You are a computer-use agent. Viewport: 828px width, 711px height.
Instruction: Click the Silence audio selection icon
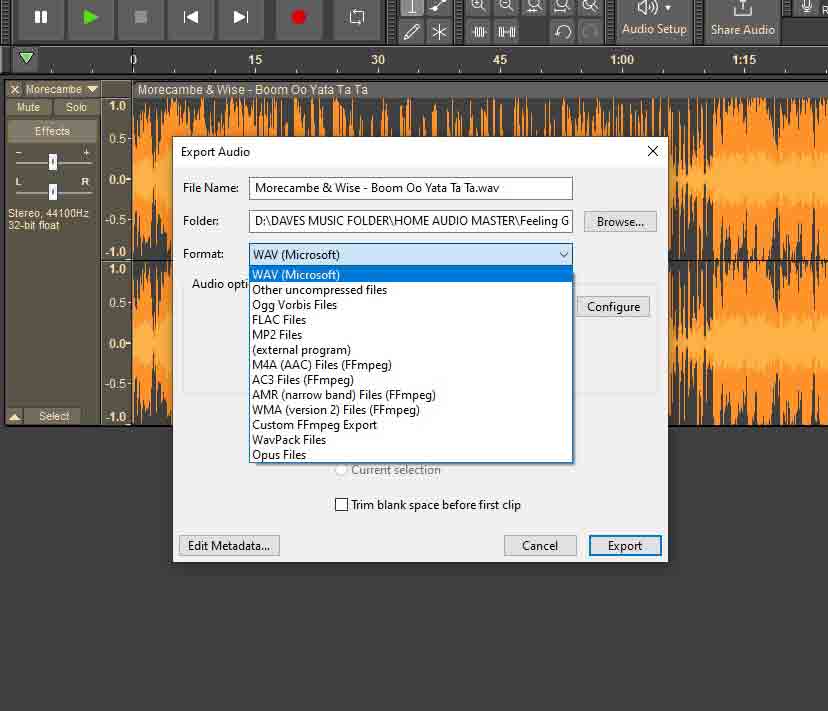coord(507,31)
